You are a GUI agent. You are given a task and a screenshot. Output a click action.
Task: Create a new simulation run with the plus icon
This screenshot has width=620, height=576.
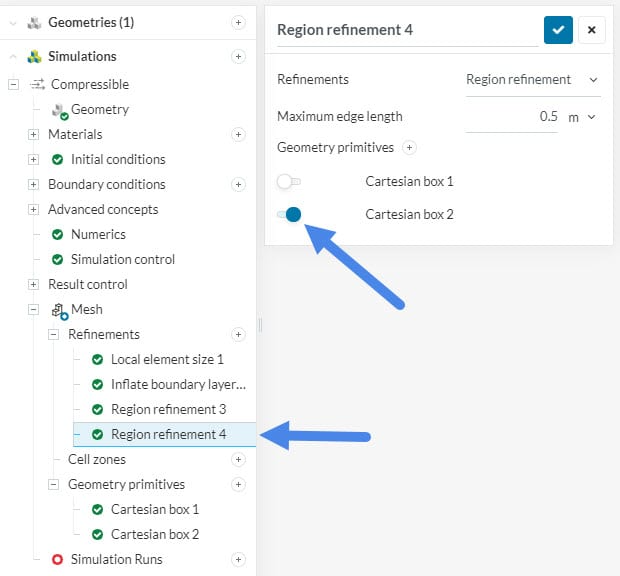[x=238, y=559]
